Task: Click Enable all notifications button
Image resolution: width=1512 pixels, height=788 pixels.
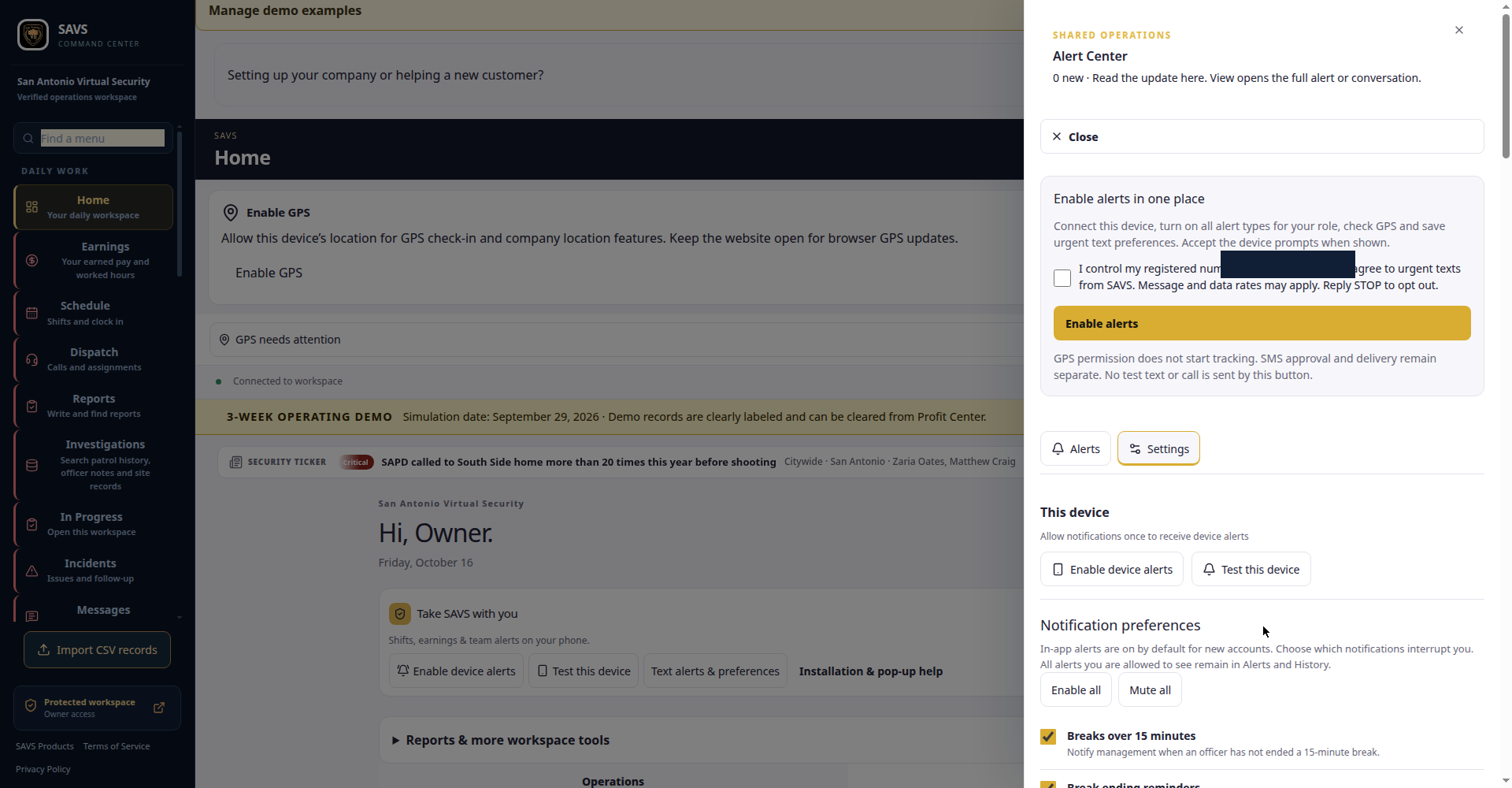Action: [x=1076, y=689]
